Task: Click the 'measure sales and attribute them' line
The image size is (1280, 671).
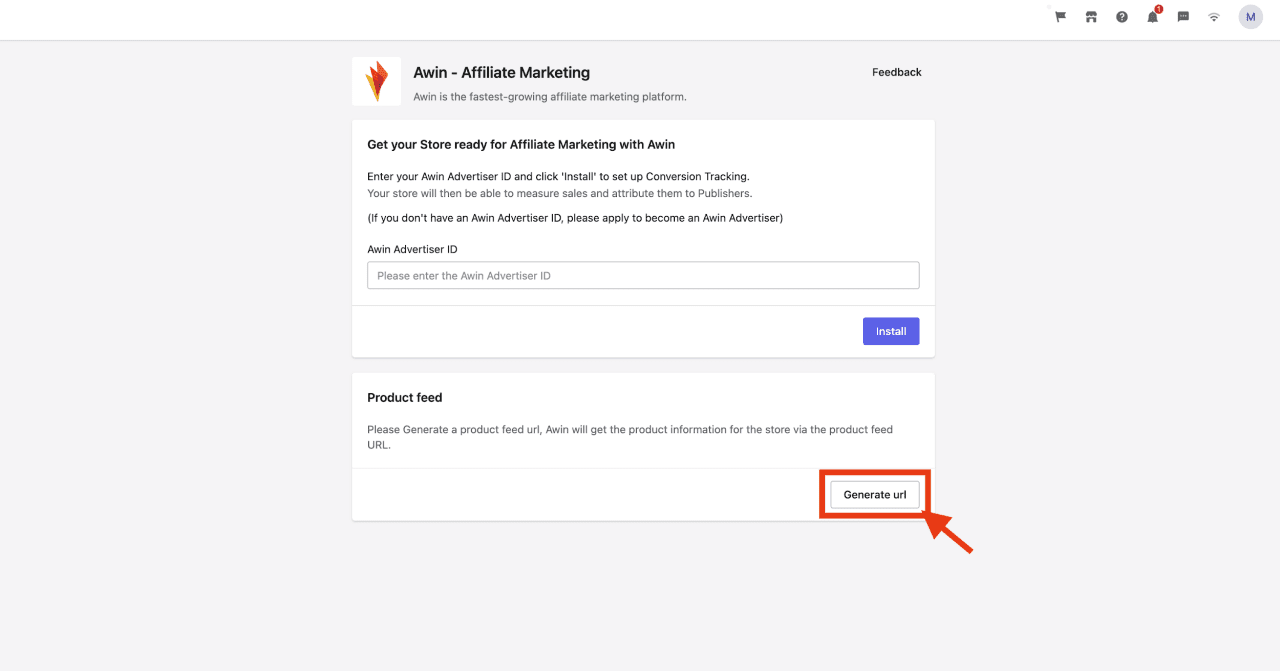Action: 560,193
